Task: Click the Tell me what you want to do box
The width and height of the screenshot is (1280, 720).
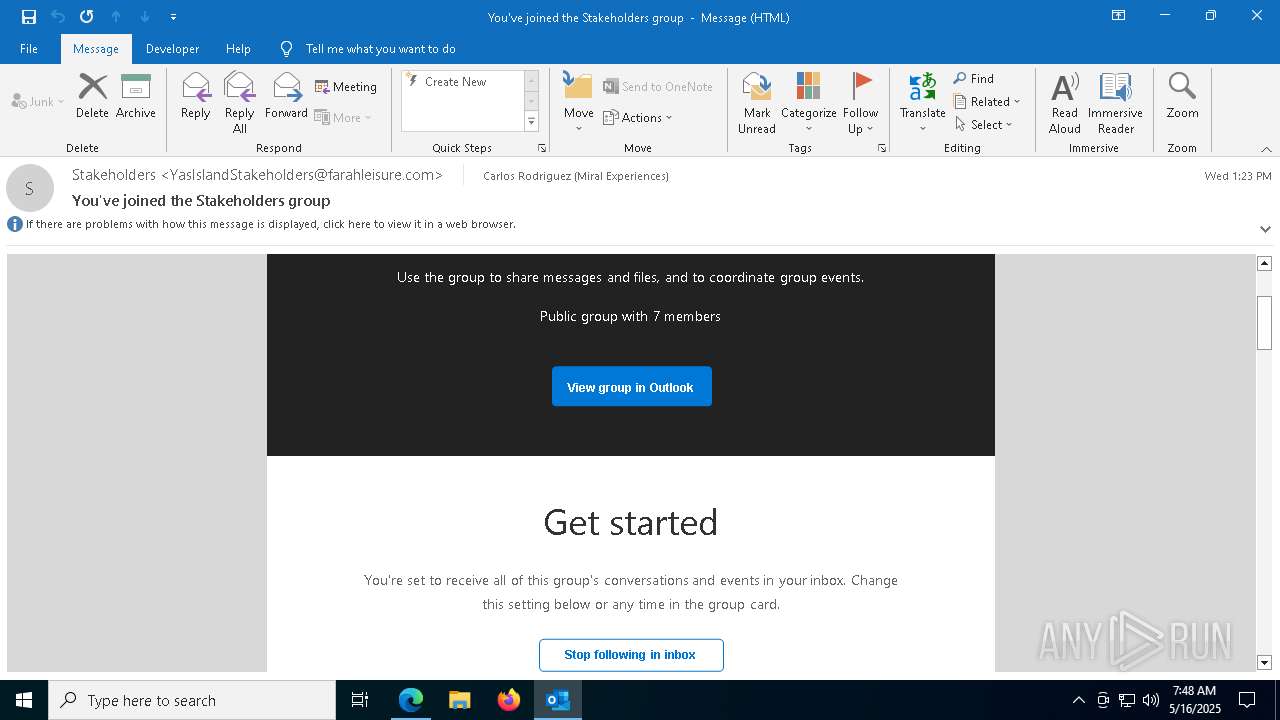Action: [x=380, y=48]
